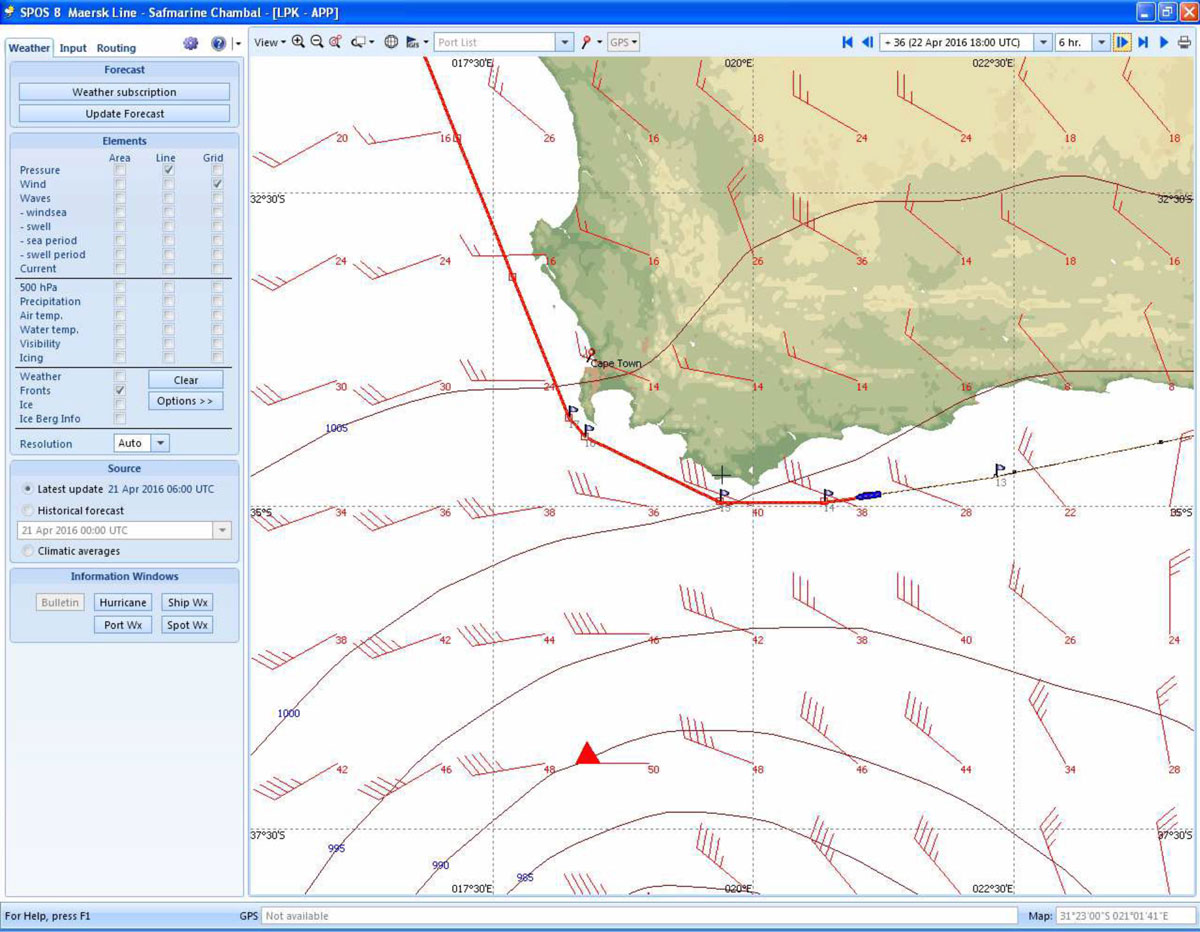Select waypoint flag 16 on the route
This screenshot has height=932, width=1200.
click(588, 431)
